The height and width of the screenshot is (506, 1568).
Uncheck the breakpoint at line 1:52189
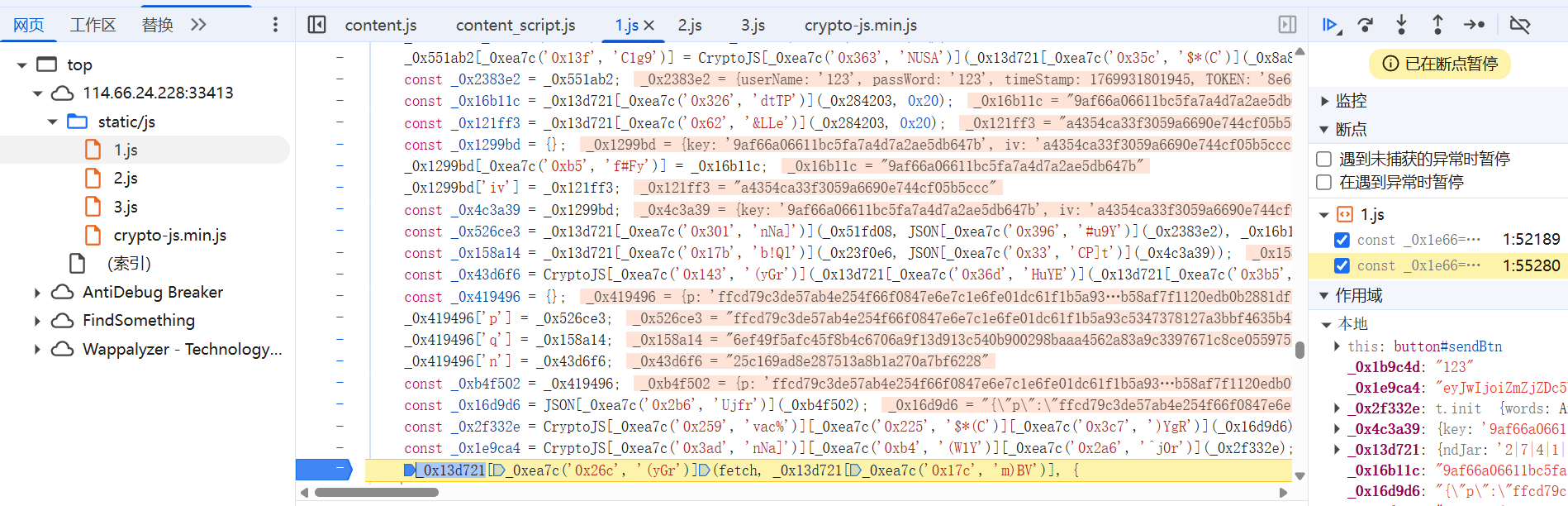point(1342,240)
